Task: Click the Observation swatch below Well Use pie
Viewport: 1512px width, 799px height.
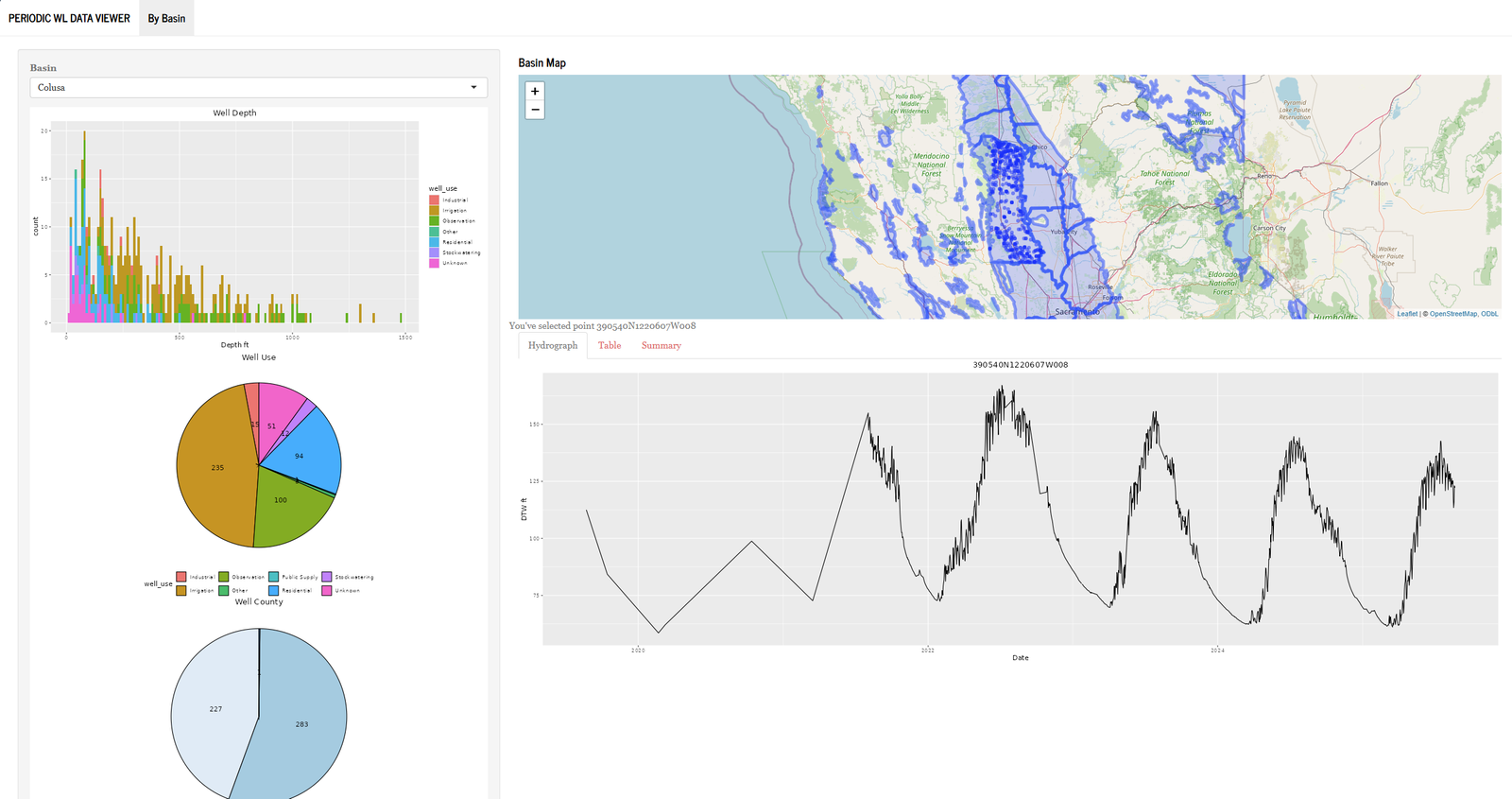Action: tap(224, 577)
